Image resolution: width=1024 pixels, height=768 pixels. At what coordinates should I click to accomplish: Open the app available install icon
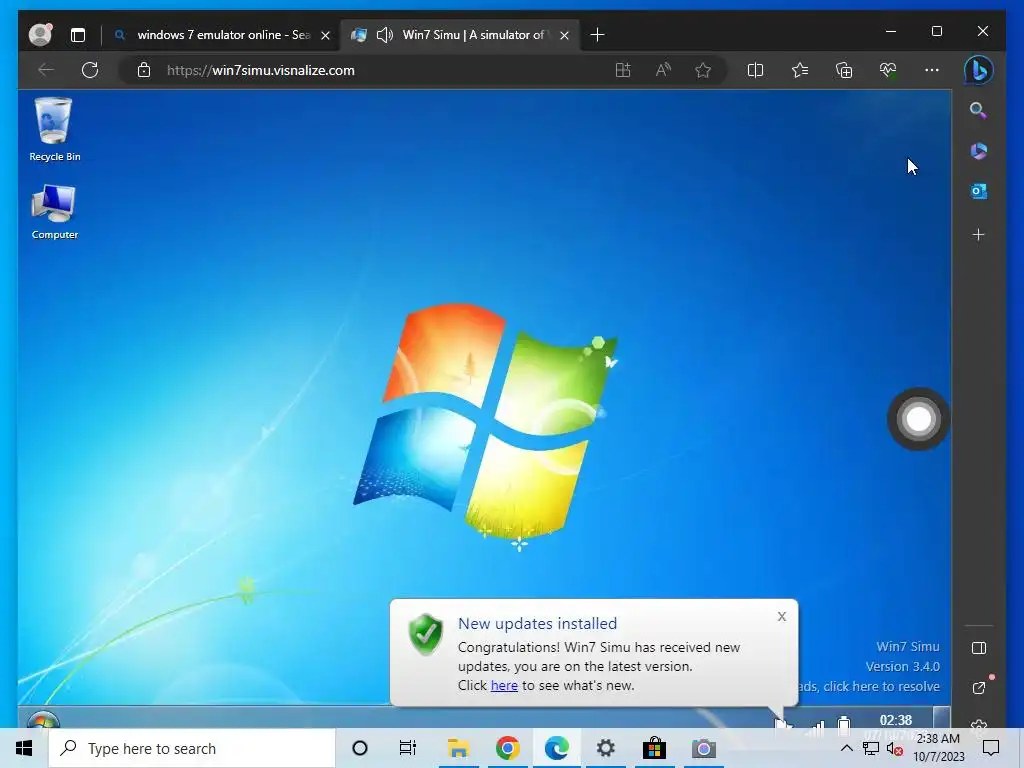623,70
